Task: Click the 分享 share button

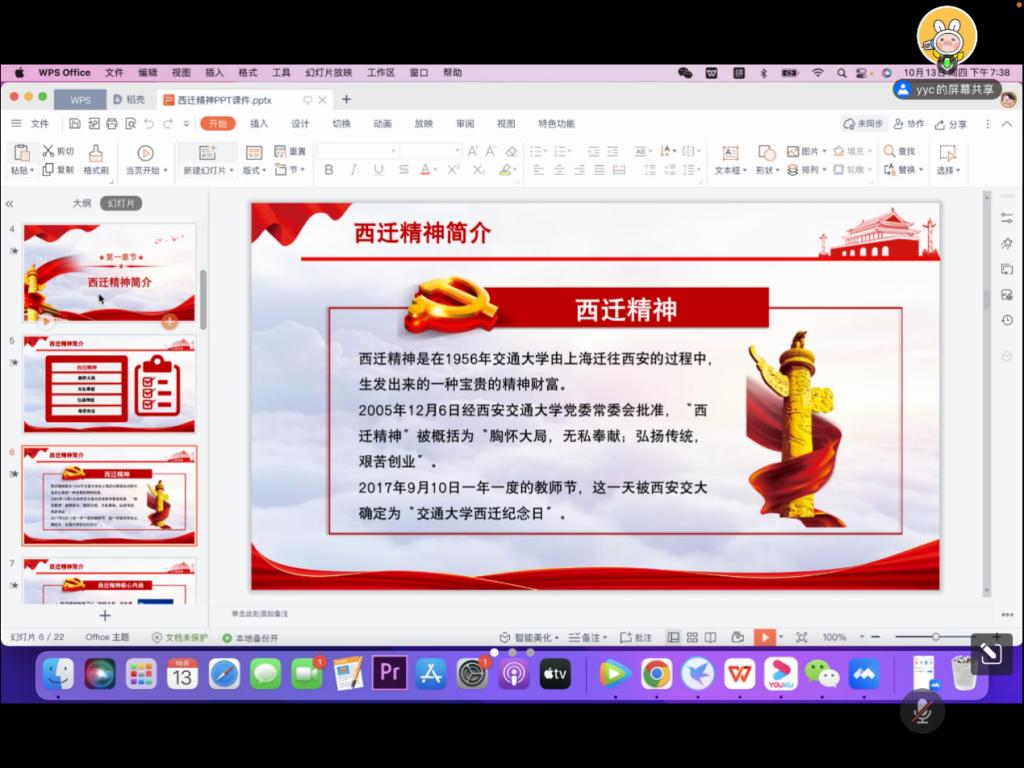Action: pos(951,124)
